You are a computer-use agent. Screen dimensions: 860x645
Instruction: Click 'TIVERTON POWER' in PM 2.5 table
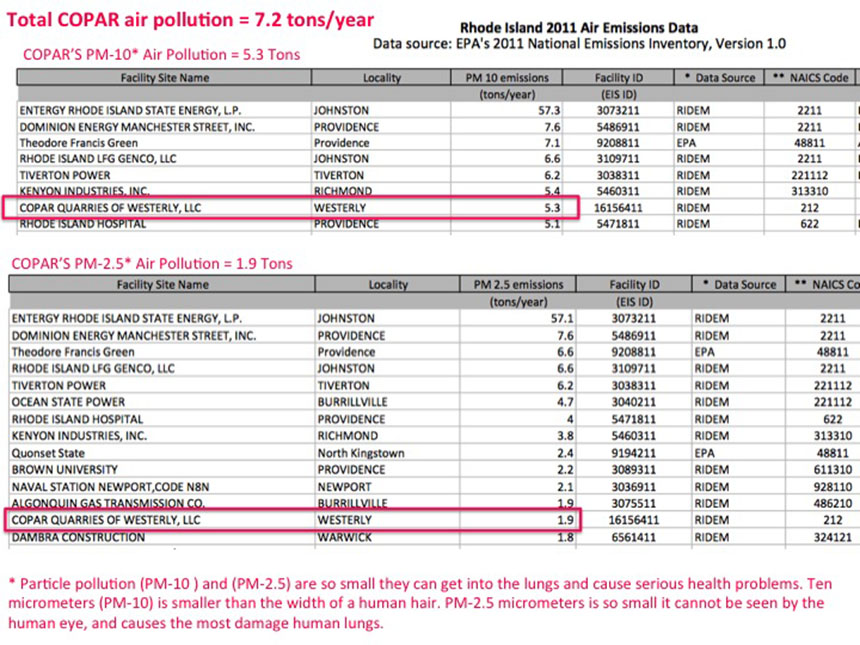click(x=59, y=385)
